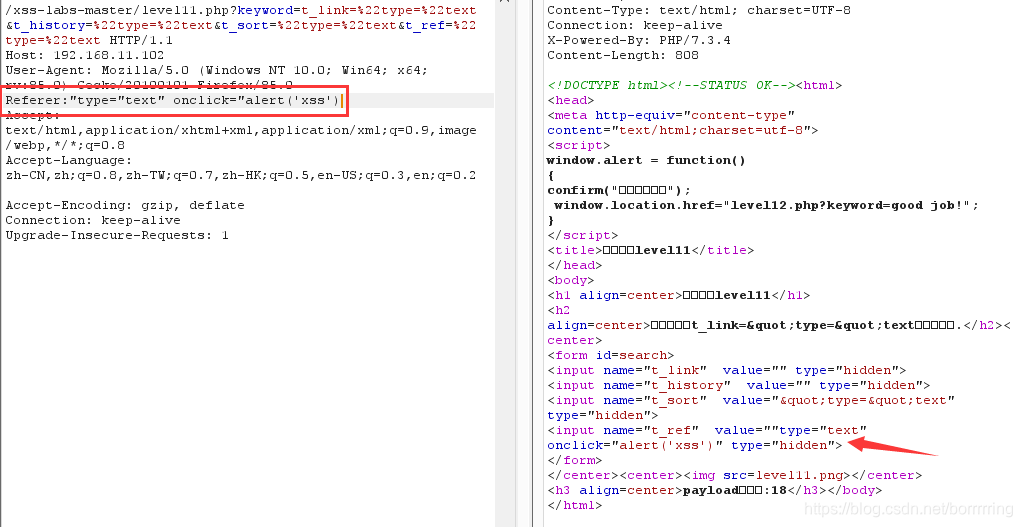1022x527 pixels.
Task: Click the window.alert = function() line
Action: (646, 160)
